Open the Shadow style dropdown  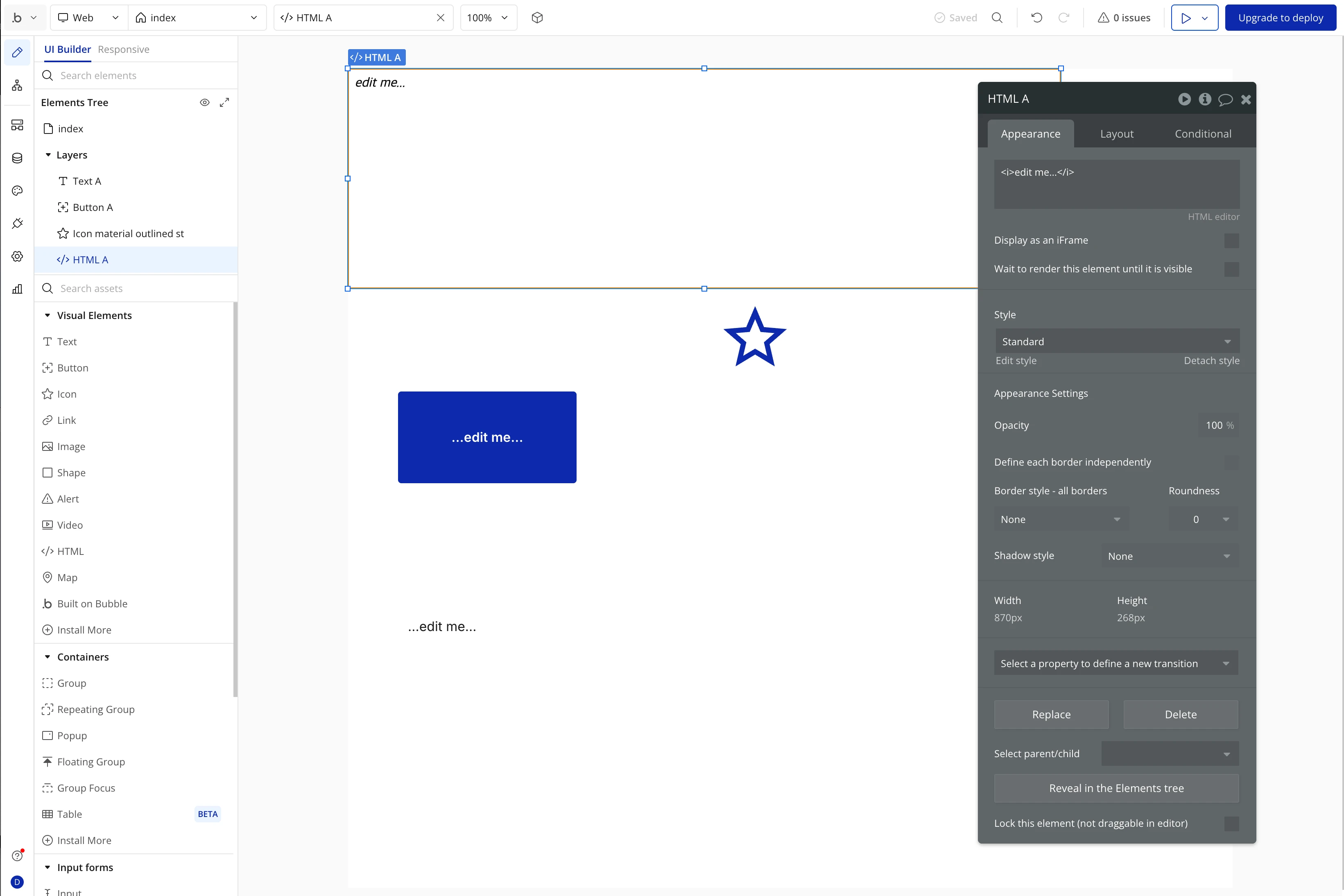pyautogui.click(x=1170, y=556)
